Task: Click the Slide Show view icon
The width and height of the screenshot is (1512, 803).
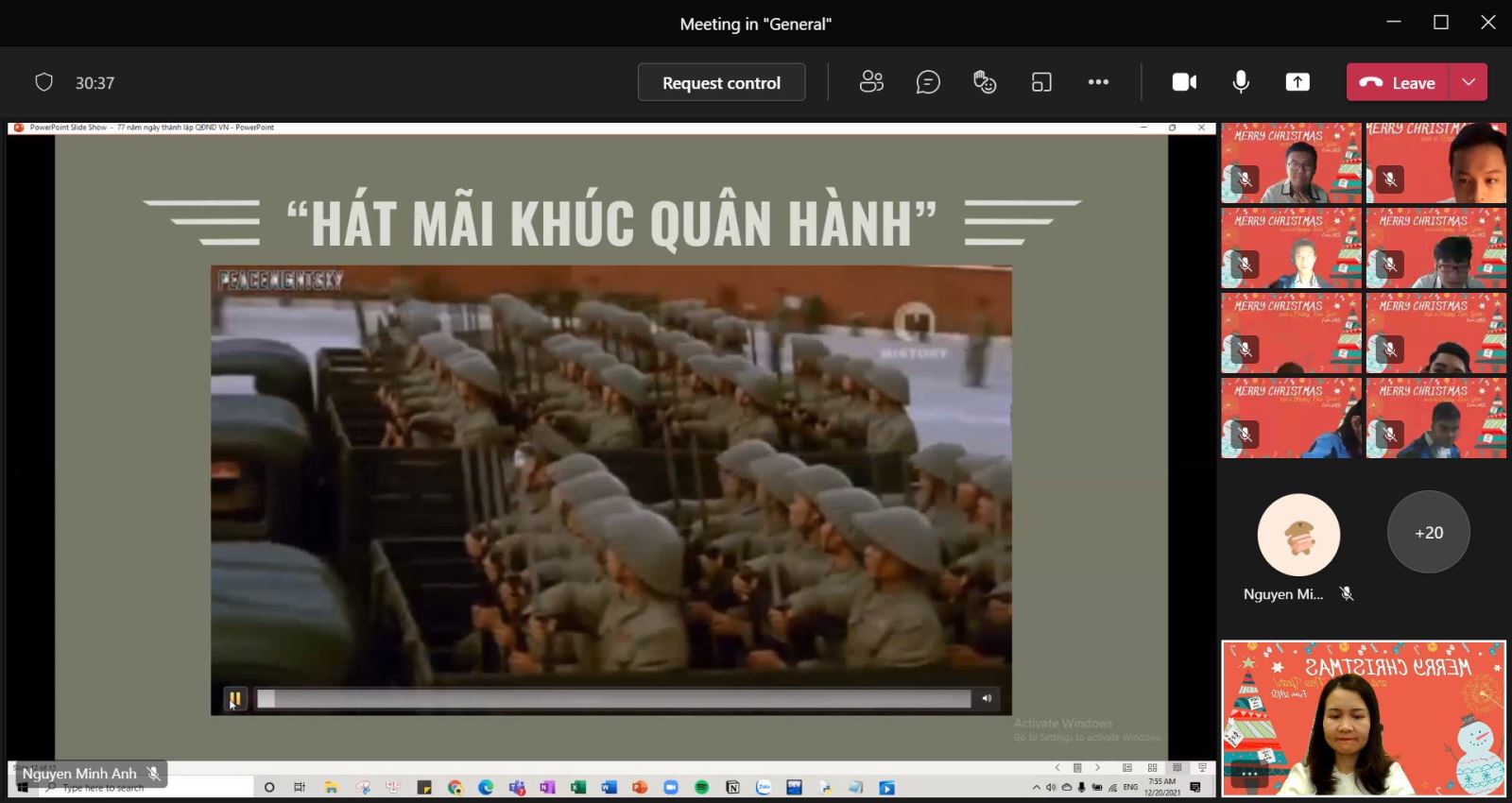Action: [1202, 768]
